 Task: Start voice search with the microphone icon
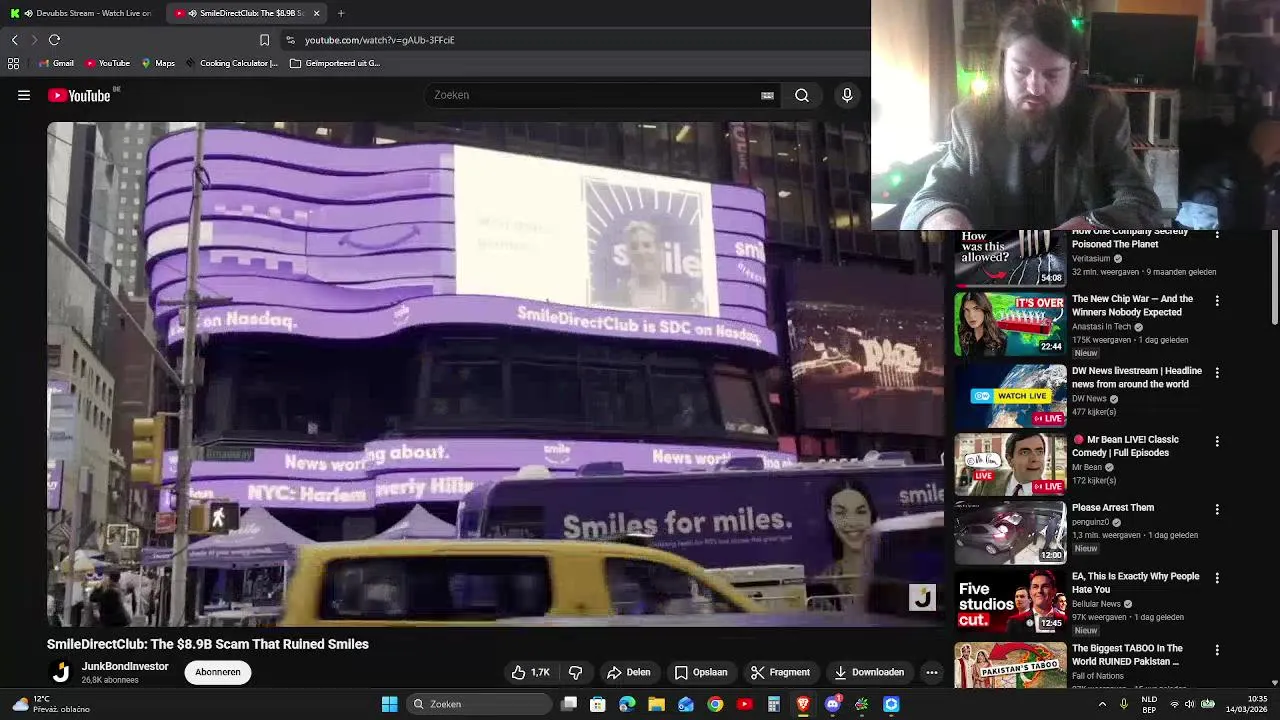pos(847,95)
